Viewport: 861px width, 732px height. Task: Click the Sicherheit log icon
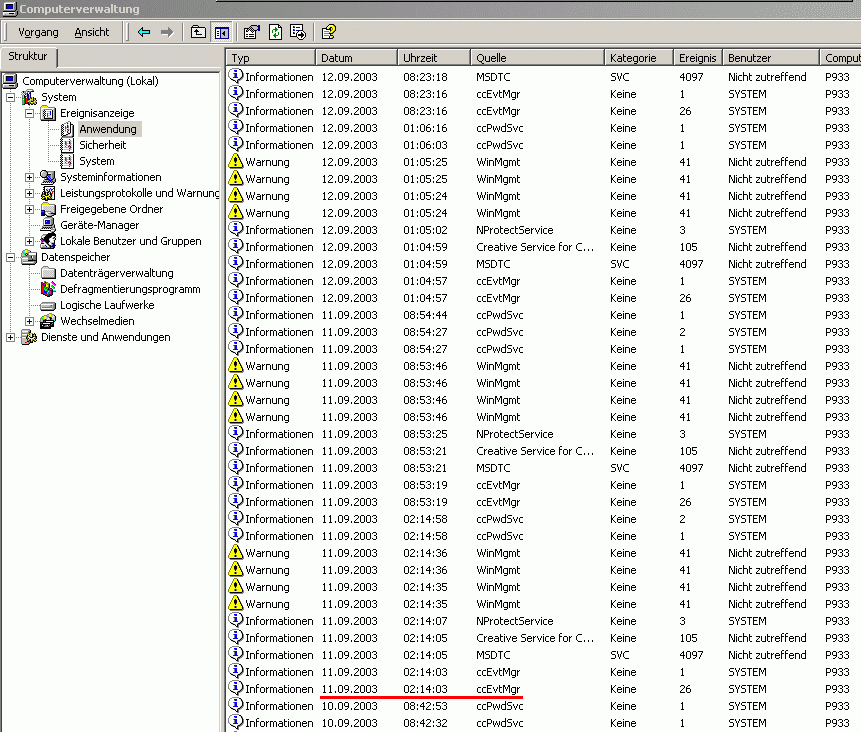tap(67, 145)
